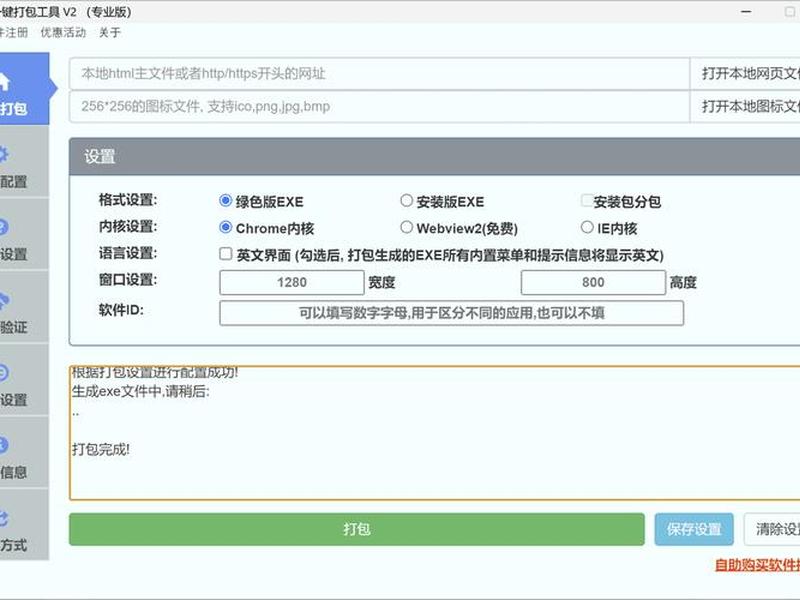Click the 格式设置: label
800x600 pixels.
[128, 200]
